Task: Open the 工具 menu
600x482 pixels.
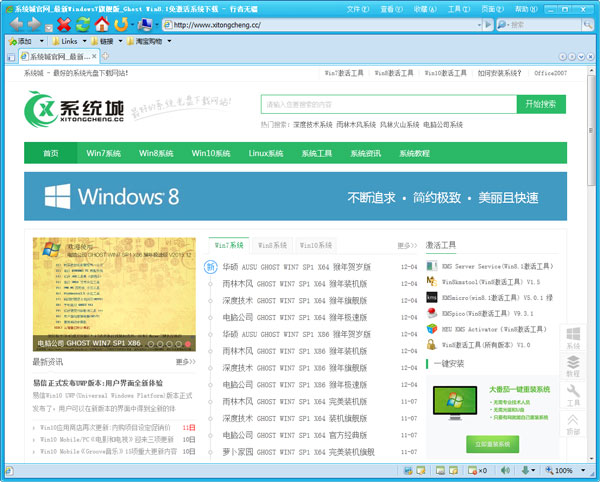Action: click(459, 9)
